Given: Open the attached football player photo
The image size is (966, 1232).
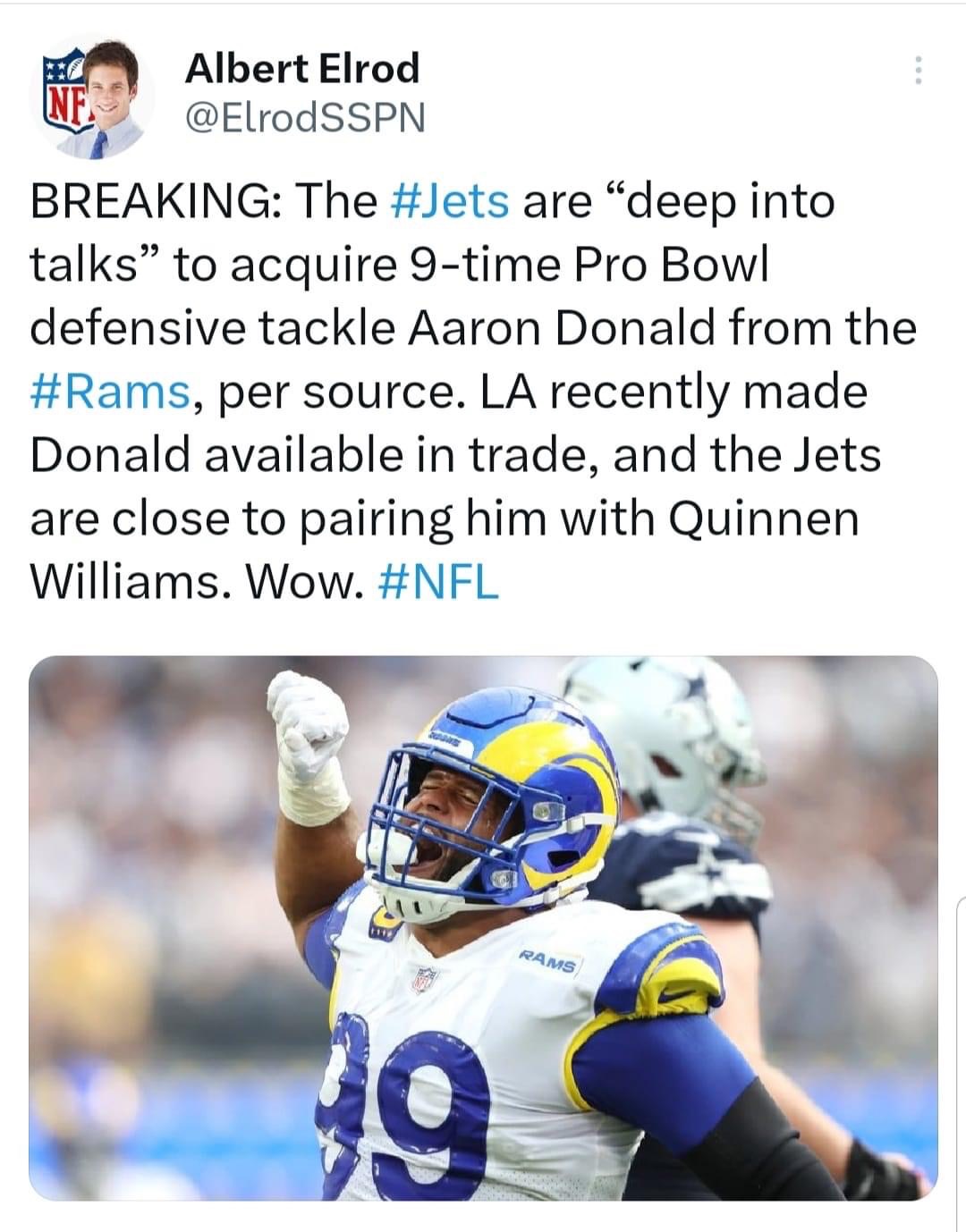Looking at the screenshot, I should point(483,928).
